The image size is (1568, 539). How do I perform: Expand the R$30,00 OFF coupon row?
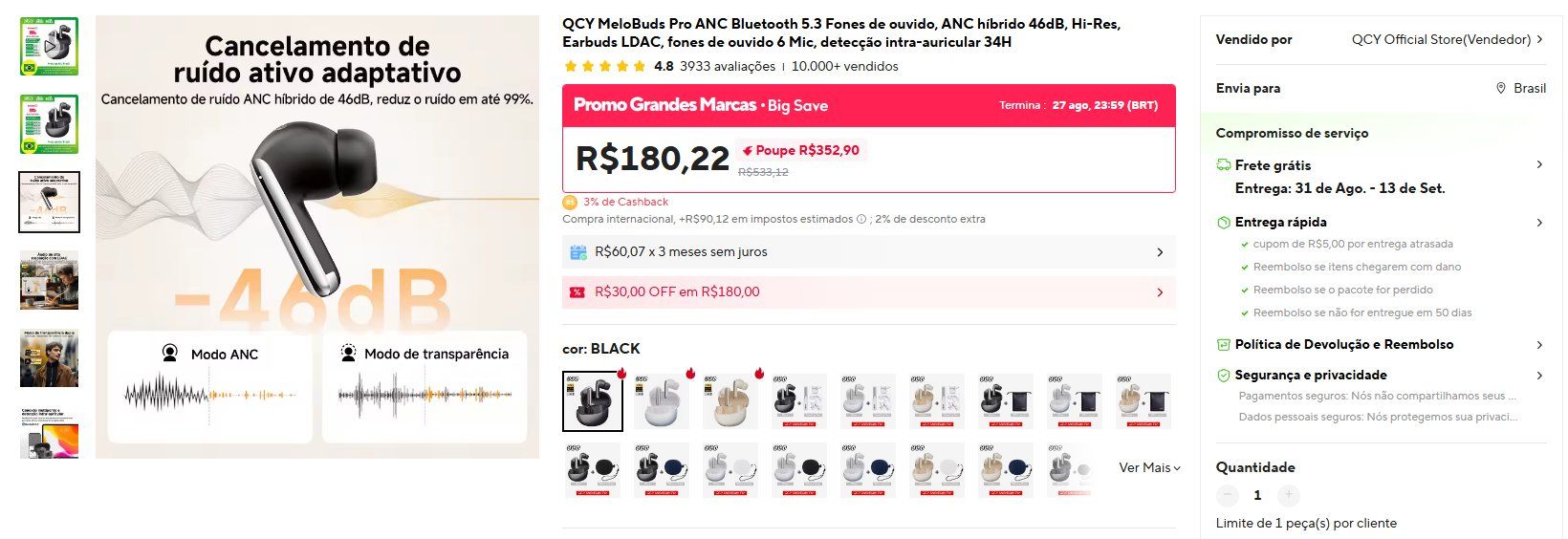(x=1160, y=292)
